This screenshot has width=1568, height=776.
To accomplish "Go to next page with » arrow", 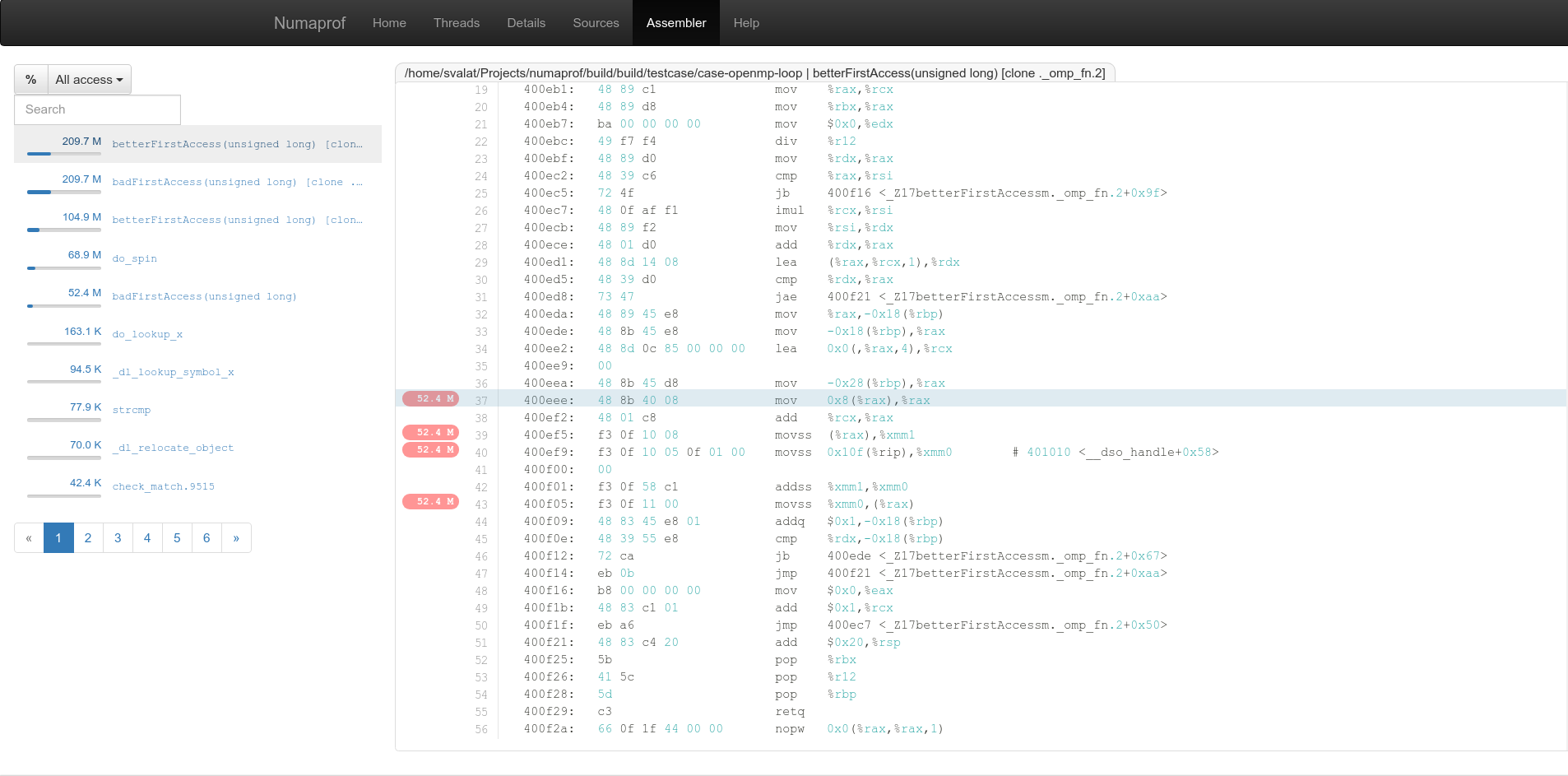I will click(x=236, y=538).
